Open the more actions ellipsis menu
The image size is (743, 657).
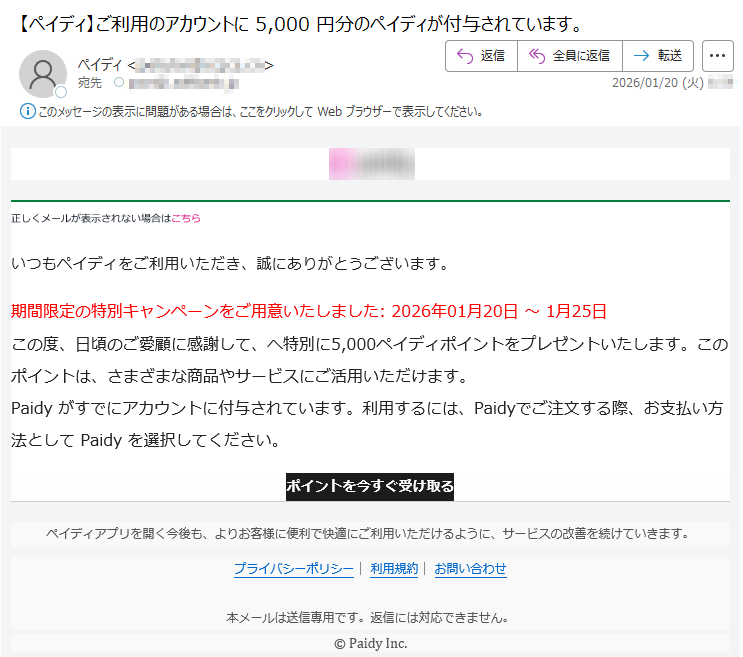pos(718,56)
